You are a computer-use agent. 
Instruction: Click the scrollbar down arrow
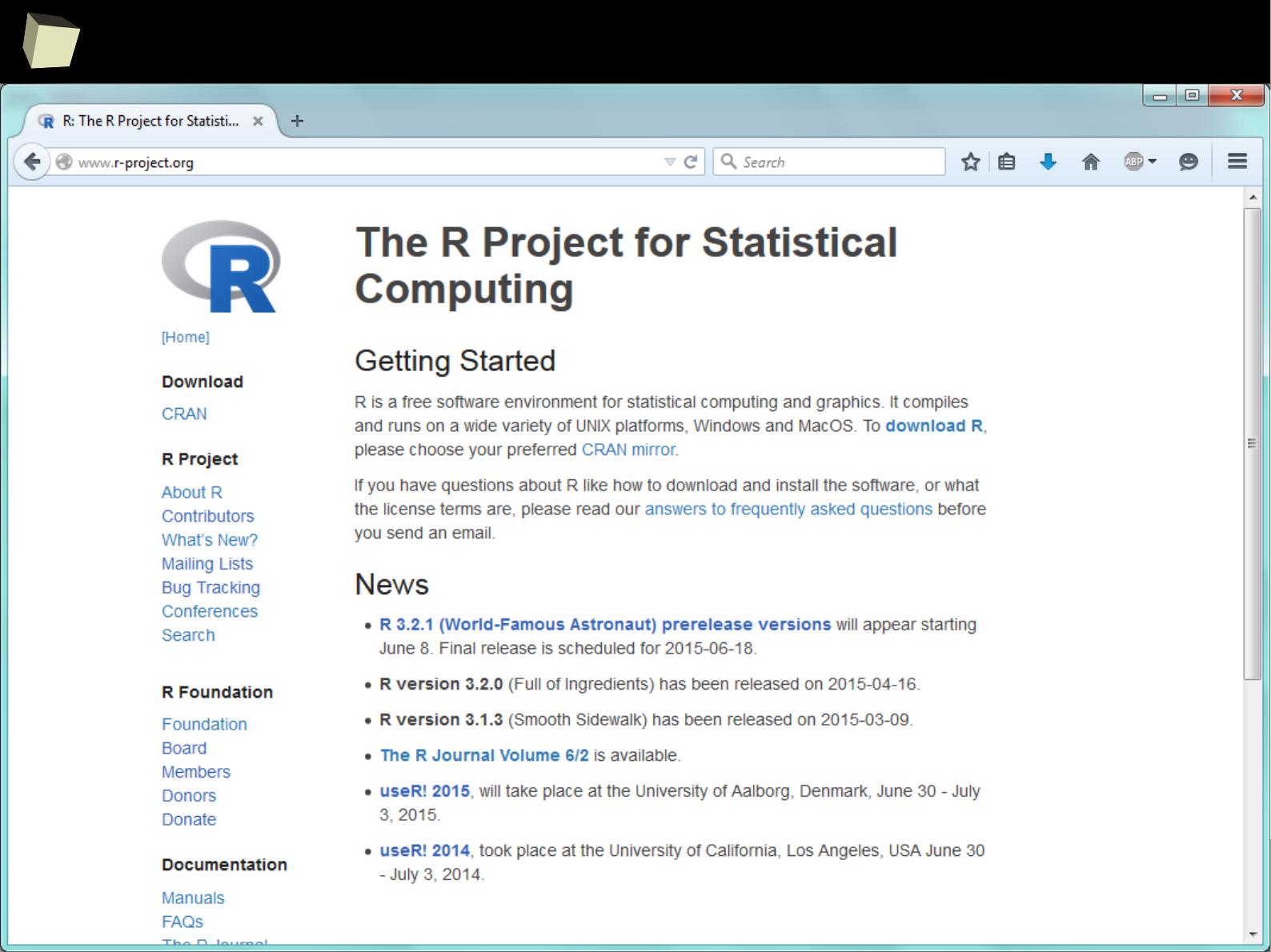[1253, 934]
